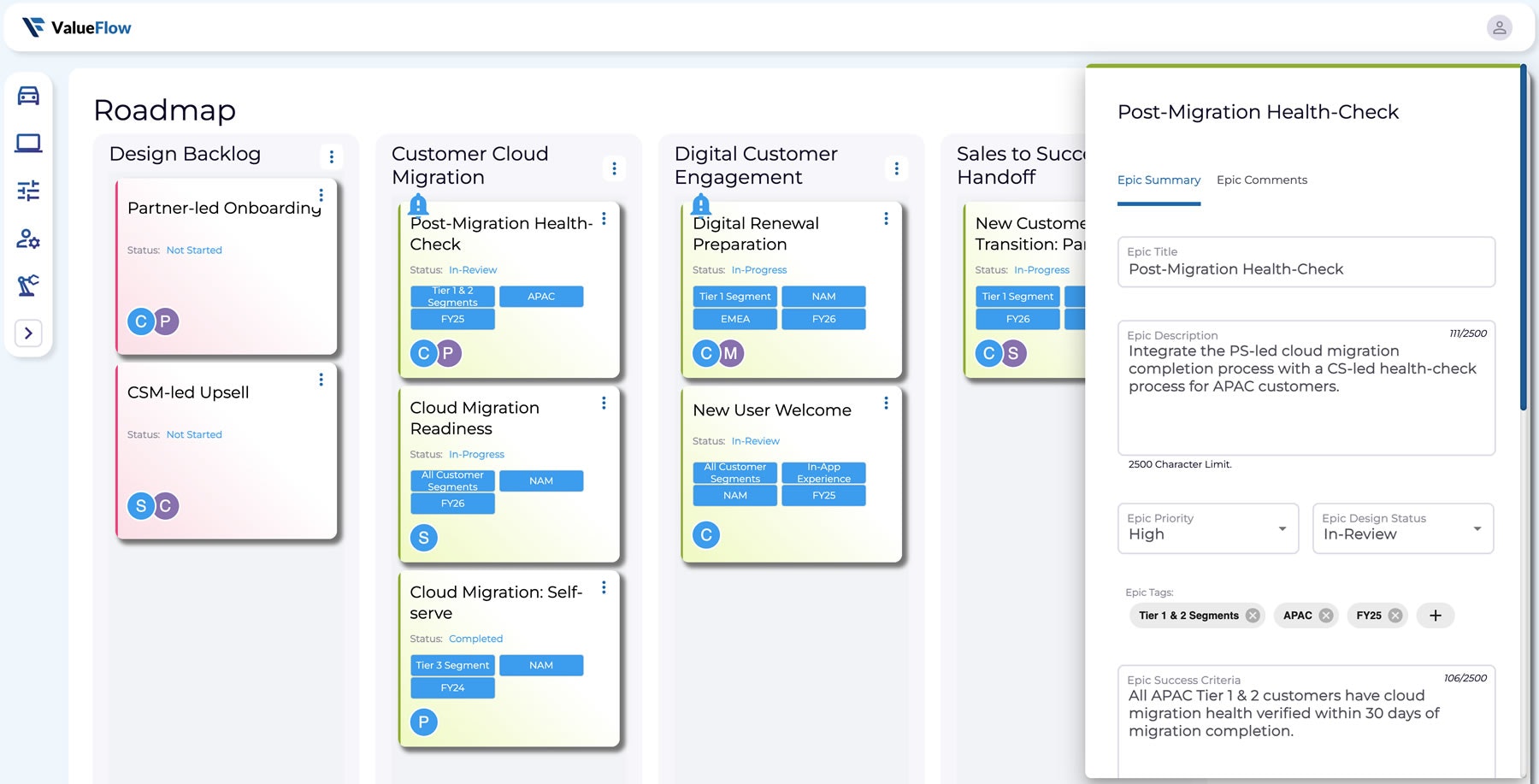Click In-App Experience tag on New User Welcome
Viewport: 1539px width, 784px height.
[x=823, y=473]
